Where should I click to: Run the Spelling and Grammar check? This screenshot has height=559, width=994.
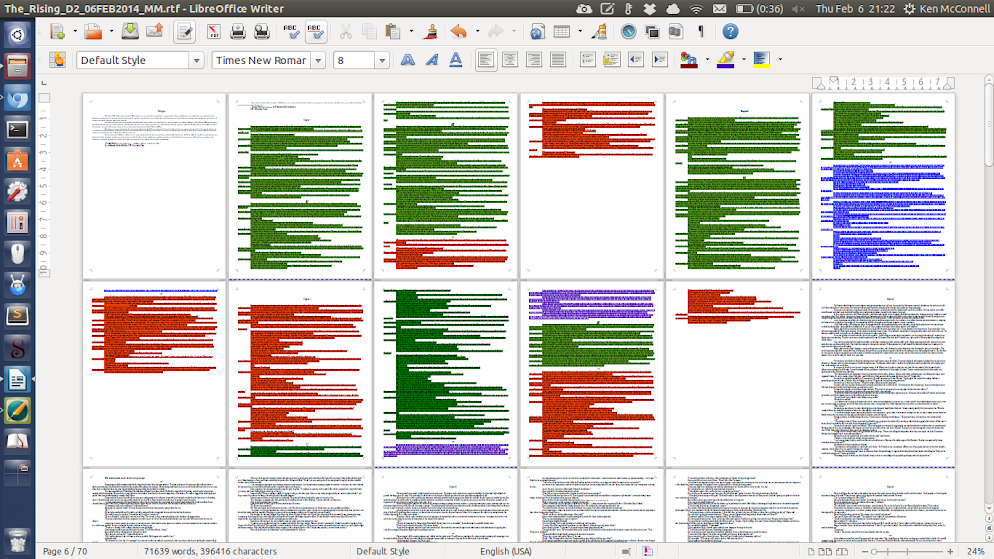(x=291, y=32)
